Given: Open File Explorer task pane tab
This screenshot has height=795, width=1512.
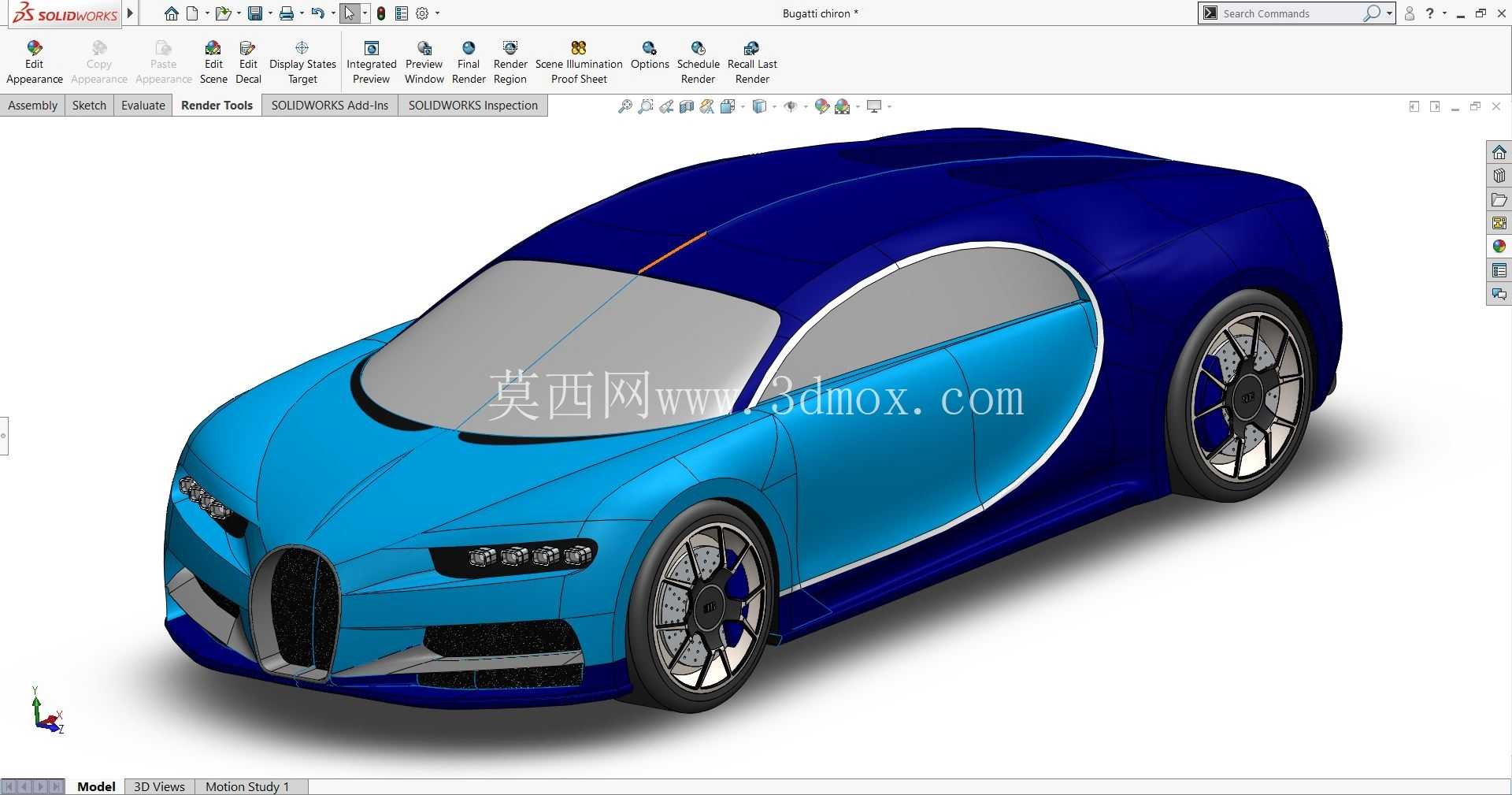Looking at the screenshot, I should [x=1499, y=199].
